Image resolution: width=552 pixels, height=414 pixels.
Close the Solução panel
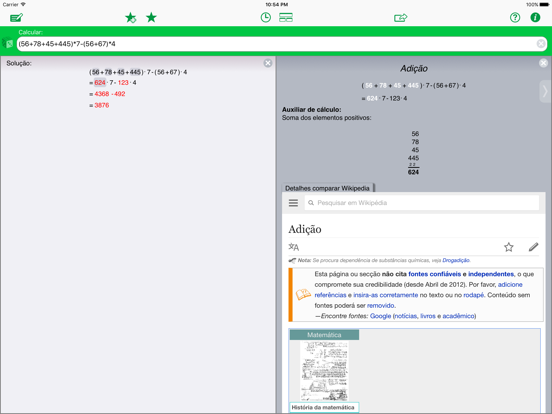(268, 63)
